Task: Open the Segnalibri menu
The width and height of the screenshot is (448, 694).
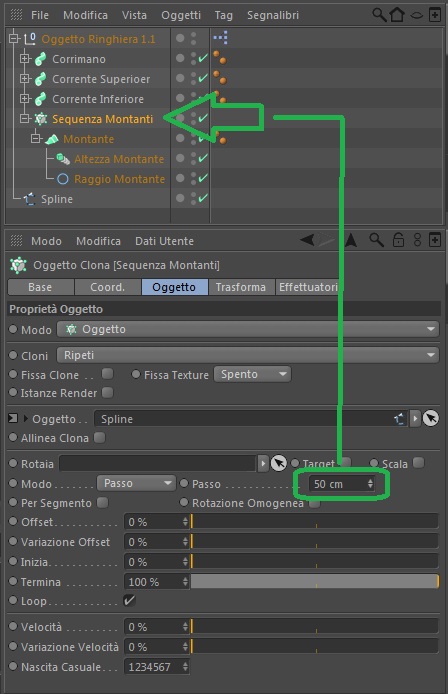Action: pos(273,15)
